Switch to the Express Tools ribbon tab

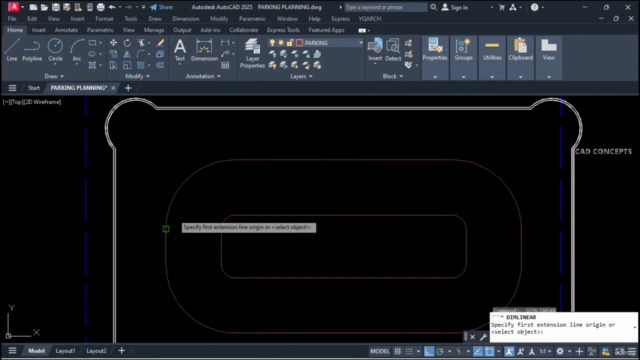point(283,30)
